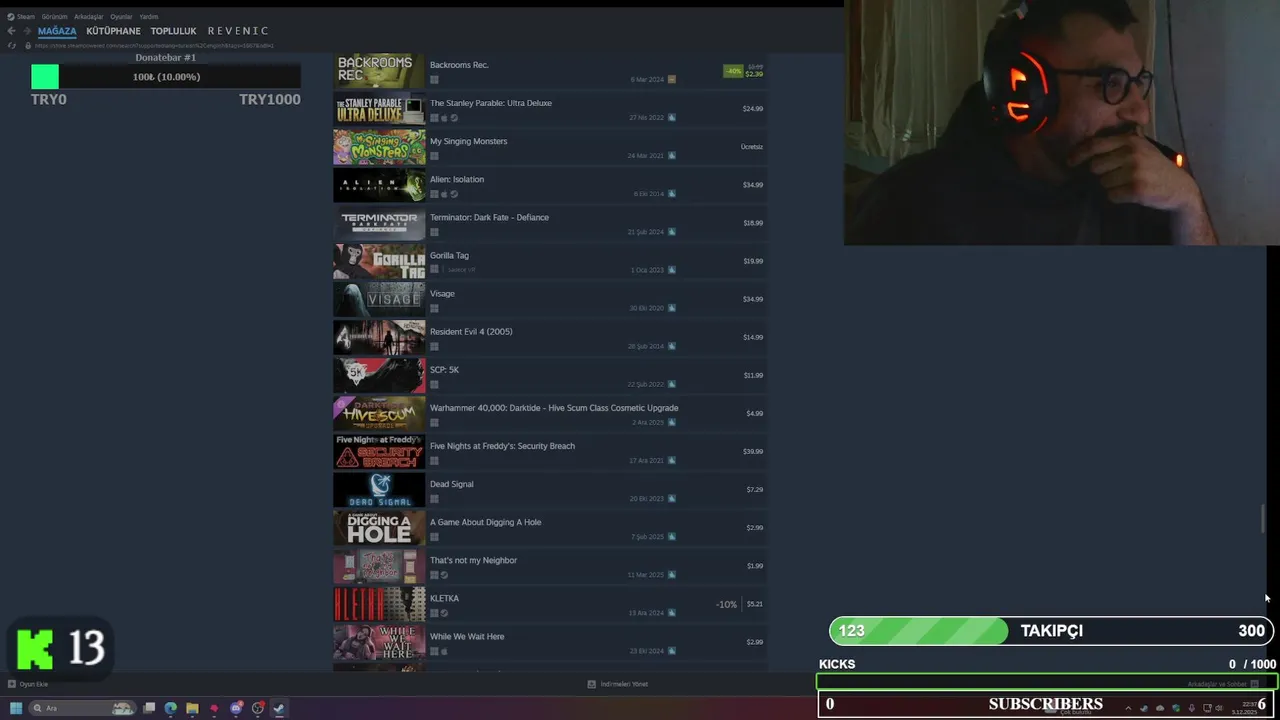
Task: Click the $34.99 price of Alien: Isolation
Action: (753, 185)
